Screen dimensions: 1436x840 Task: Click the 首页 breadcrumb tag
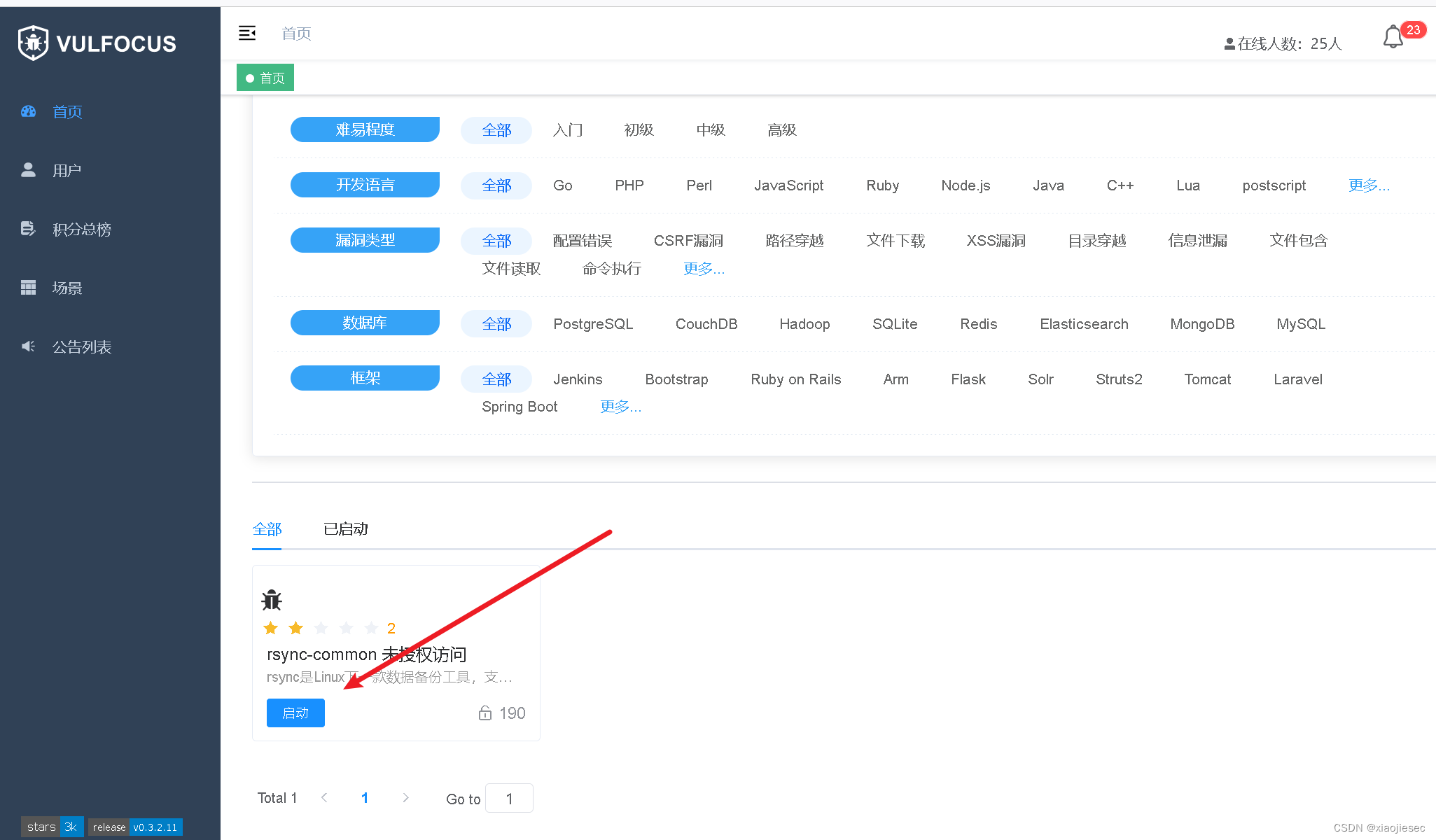265,77
